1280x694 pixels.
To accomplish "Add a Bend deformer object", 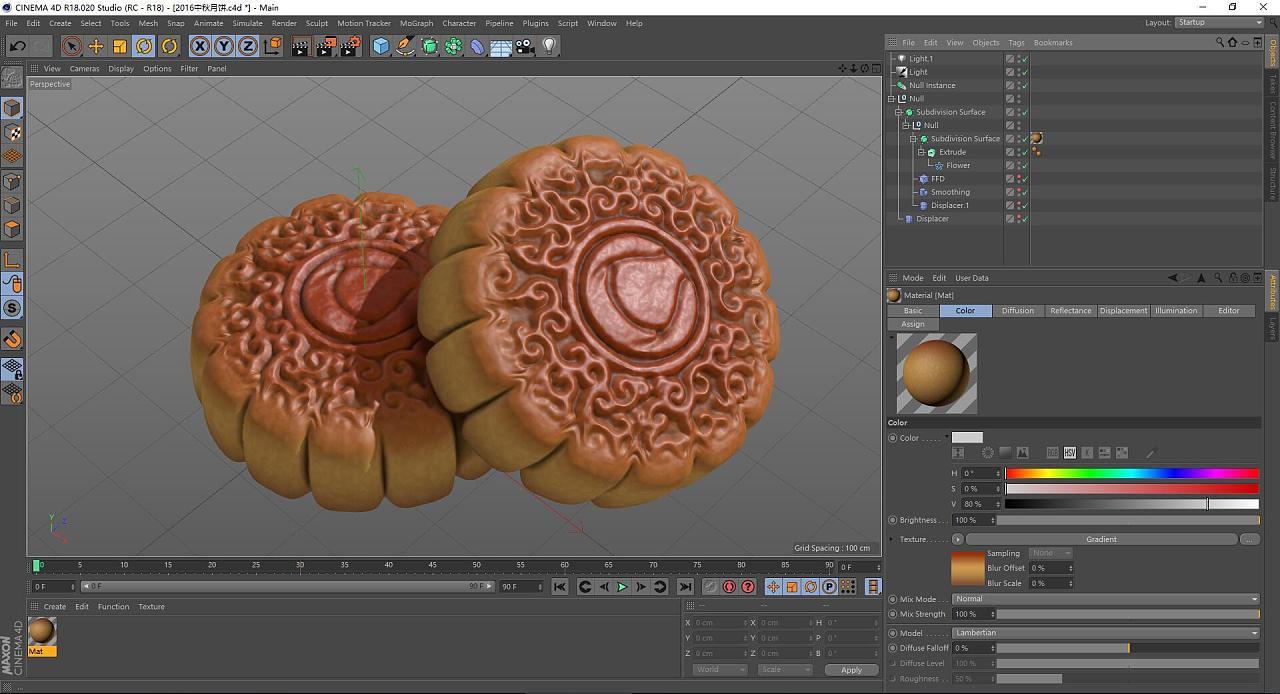I will pyautogui.click(x=478, y=46).
